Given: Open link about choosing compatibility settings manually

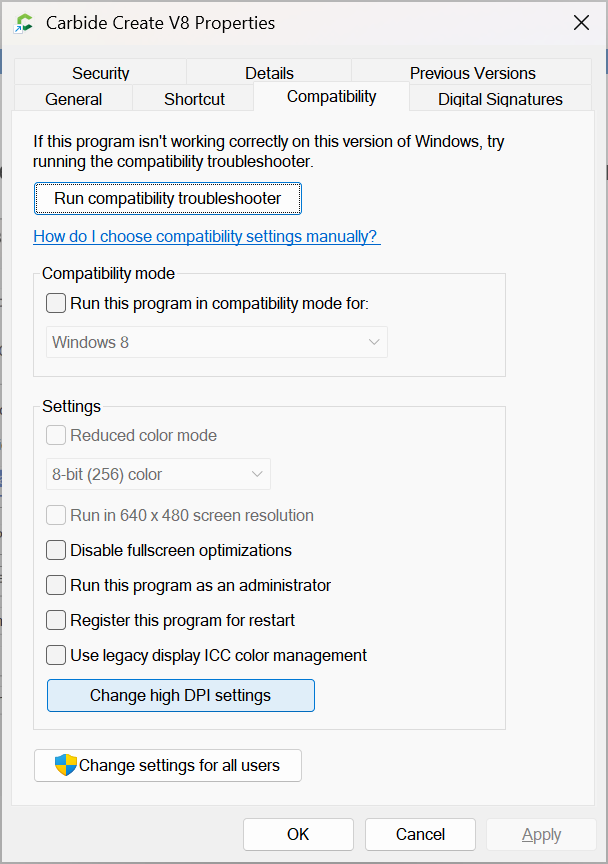Looking at the screenshot, I should coord(206,237).
